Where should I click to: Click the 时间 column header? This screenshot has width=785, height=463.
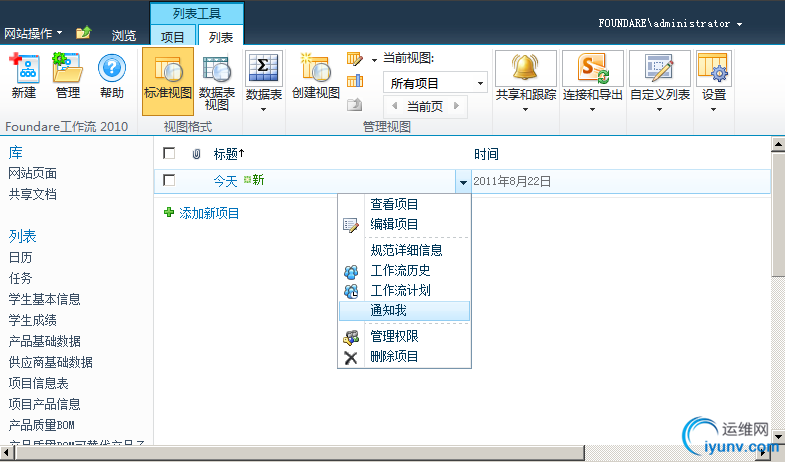coord(486,154)
